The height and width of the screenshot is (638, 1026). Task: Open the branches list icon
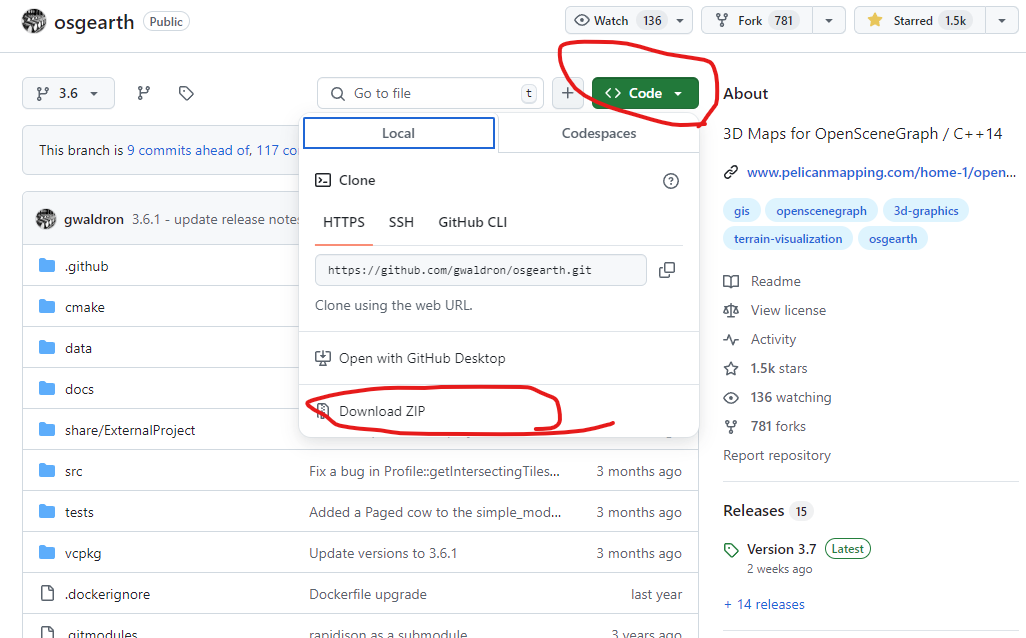tap(143, 94)
